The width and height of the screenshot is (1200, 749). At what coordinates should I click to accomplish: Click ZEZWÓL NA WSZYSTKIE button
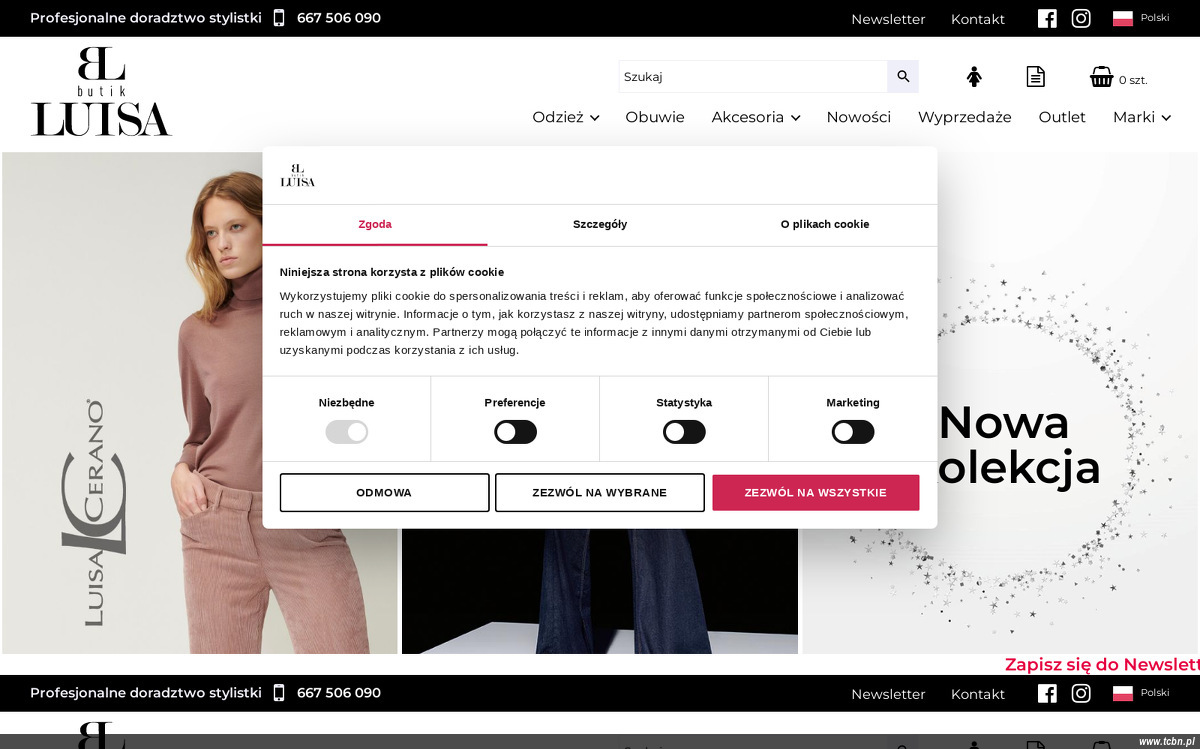815,493
